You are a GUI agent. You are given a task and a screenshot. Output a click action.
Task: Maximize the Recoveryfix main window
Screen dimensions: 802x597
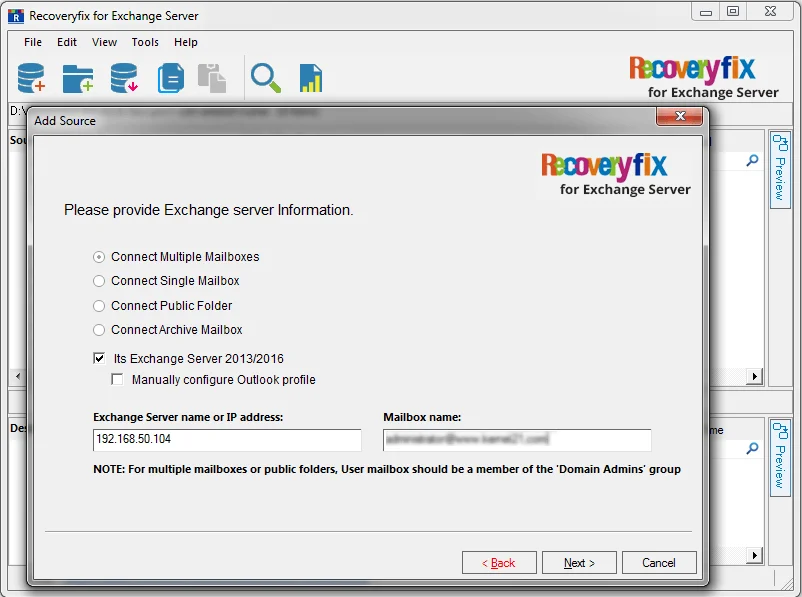(x=733, y=11)
